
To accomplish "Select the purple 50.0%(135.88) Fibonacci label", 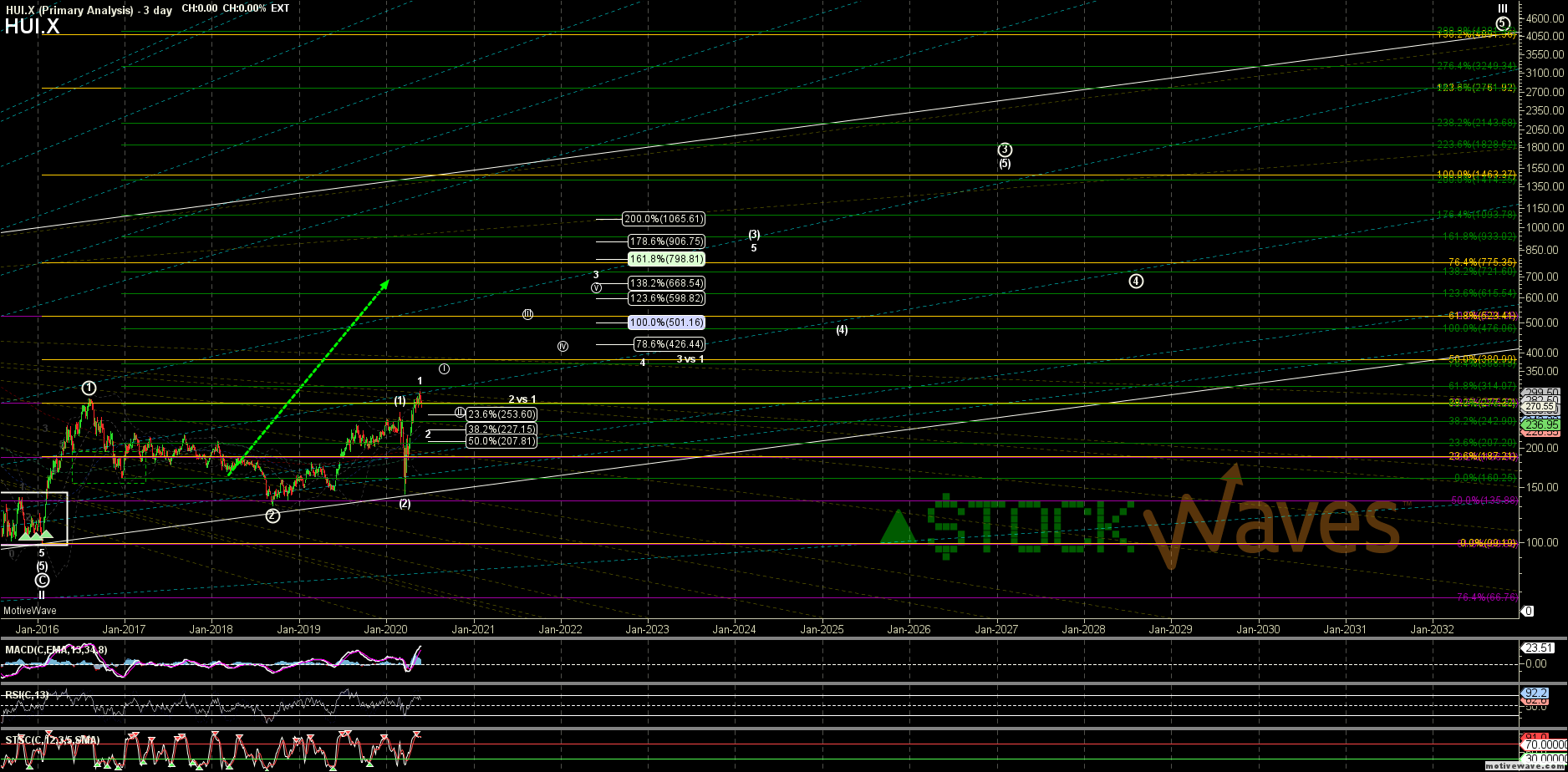I will 1484,500.
